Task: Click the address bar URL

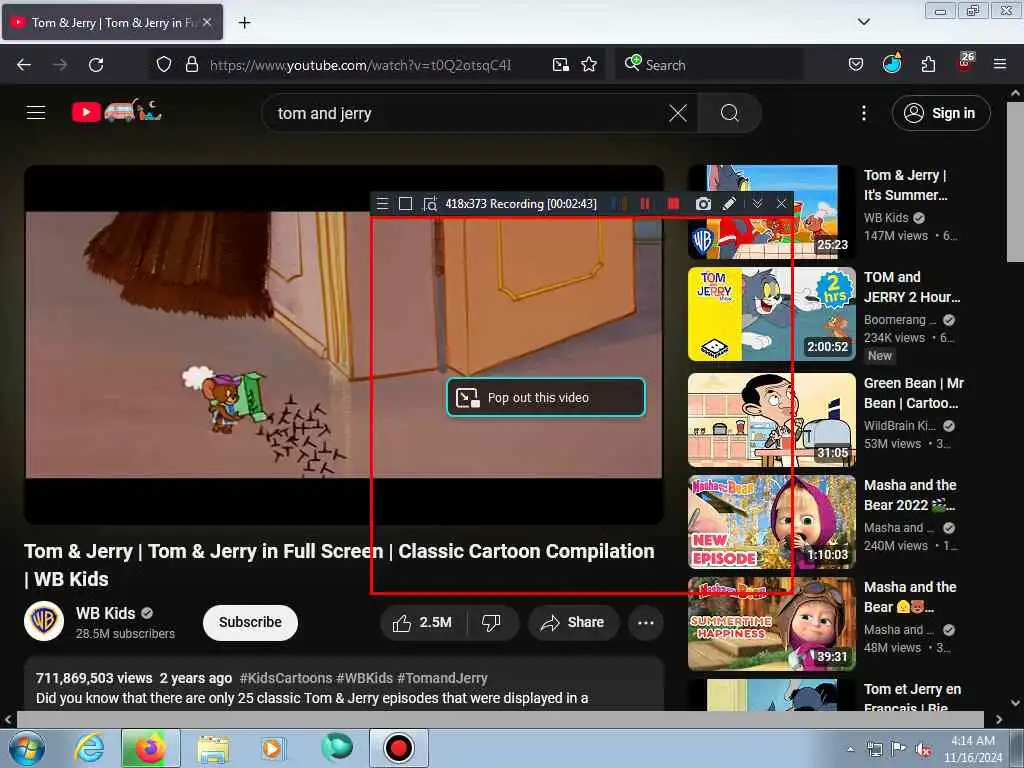Action: 360,65
